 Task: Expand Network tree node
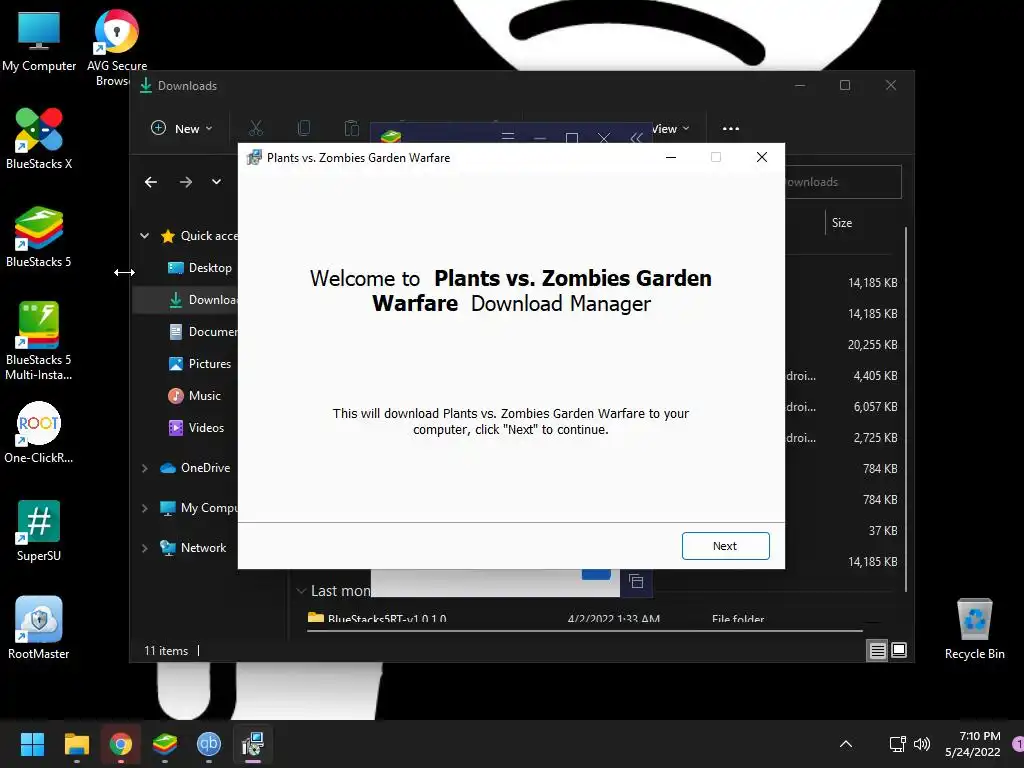click(144, 548)
